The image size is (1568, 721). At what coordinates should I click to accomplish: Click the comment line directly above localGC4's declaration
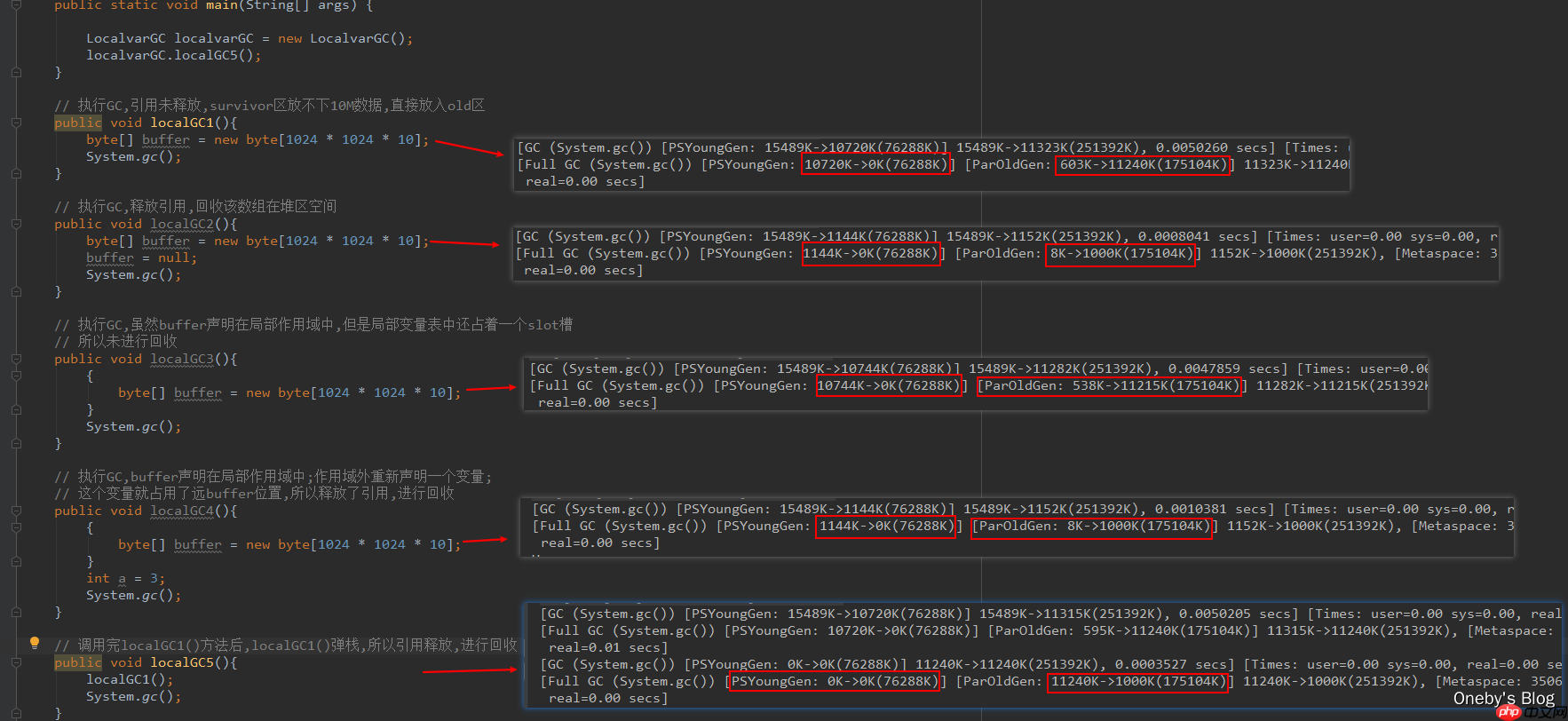[x=254, y=494]
